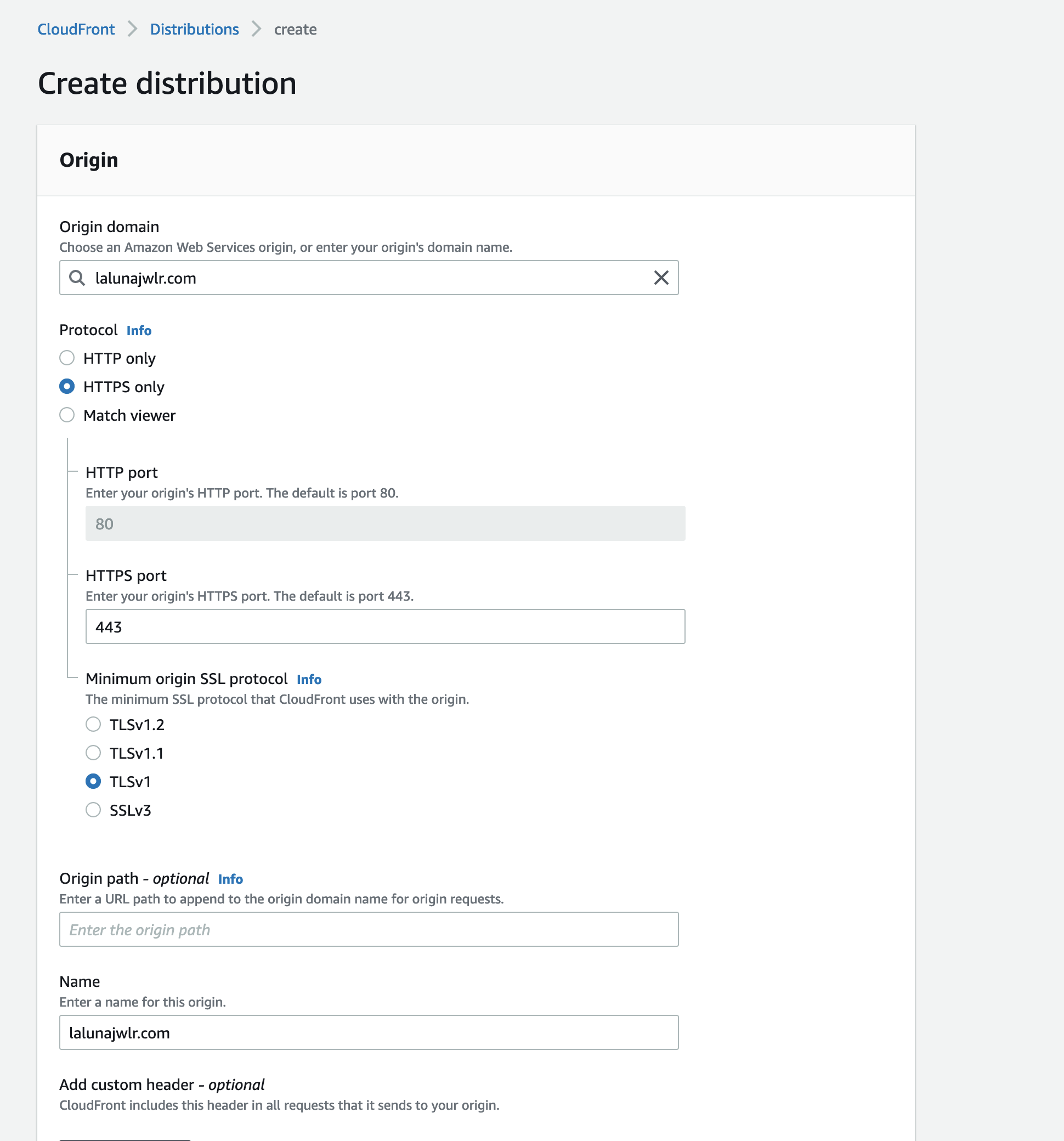Select HTTP only protocol radio button

[67, 357]
